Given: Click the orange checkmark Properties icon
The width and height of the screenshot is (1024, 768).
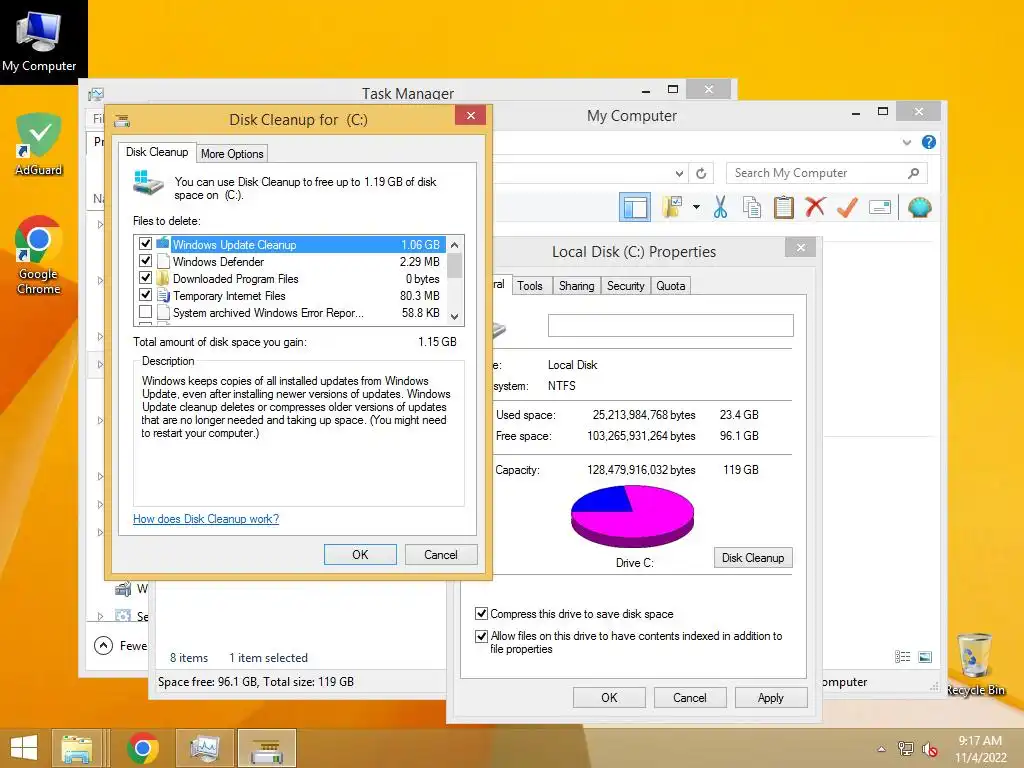Looking at the screenshot, I should (x=847, y=208).
